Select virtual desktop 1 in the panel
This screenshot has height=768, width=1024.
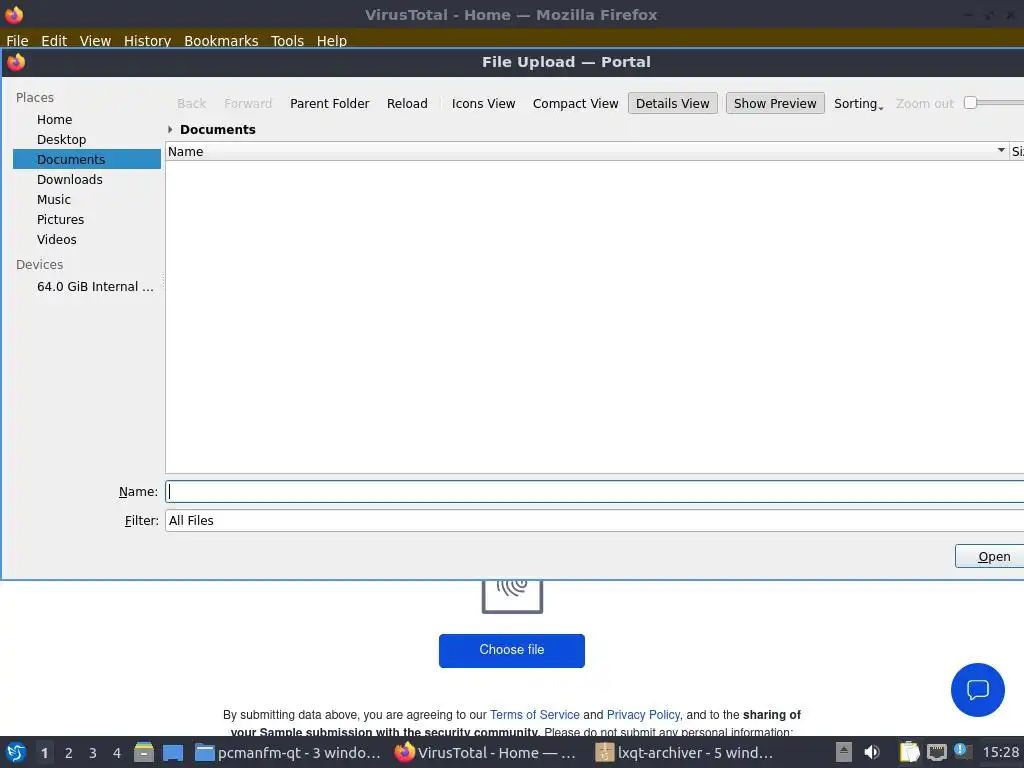[x=44, y=753]
